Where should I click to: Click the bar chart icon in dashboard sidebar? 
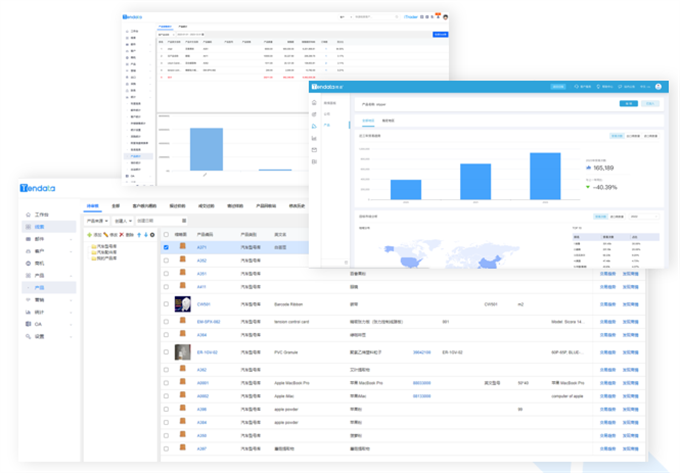point(314,138)
